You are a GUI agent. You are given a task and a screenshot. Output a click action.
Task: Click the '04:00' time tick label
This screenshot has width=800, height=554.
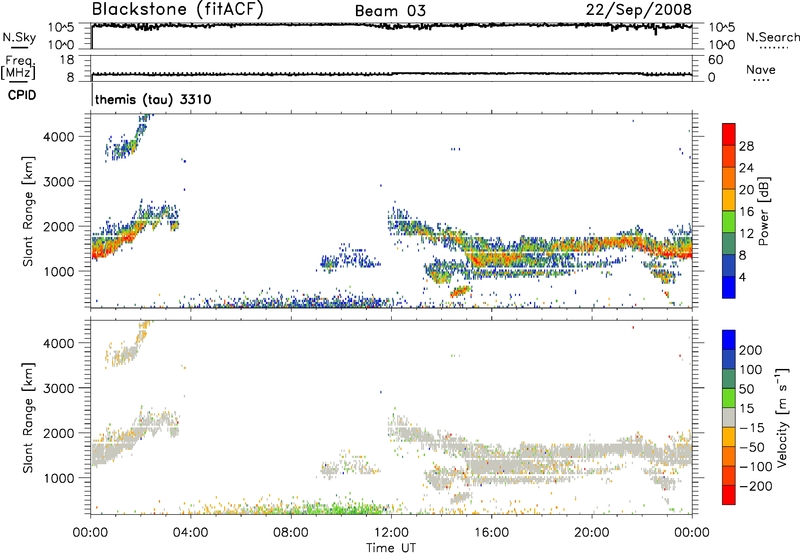pos(190,533)
